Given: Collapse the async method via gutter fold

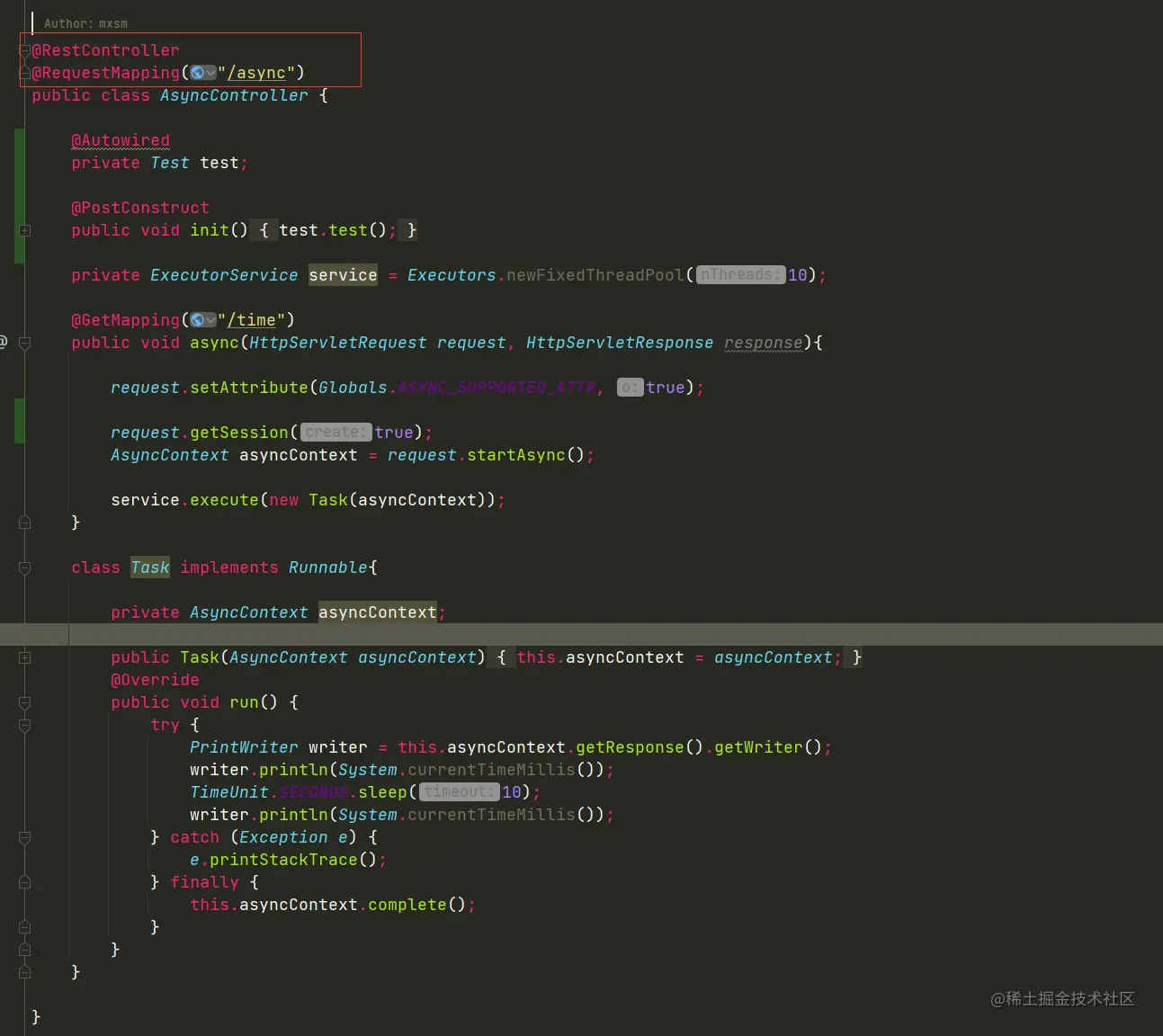Looking at the screenshot, I should pyautogui.click(x=25, y=343).
